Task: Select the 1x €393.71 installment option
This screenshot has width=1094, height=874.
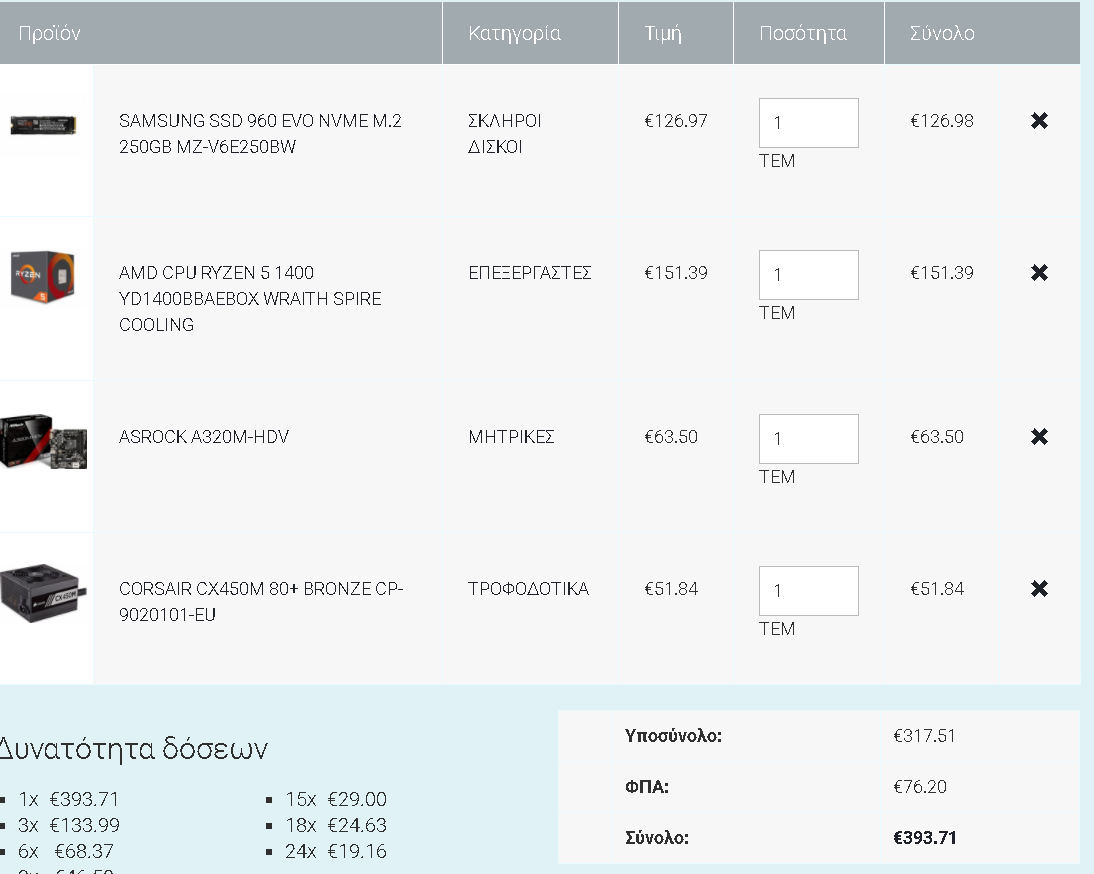Action: [x=68, y=799]
